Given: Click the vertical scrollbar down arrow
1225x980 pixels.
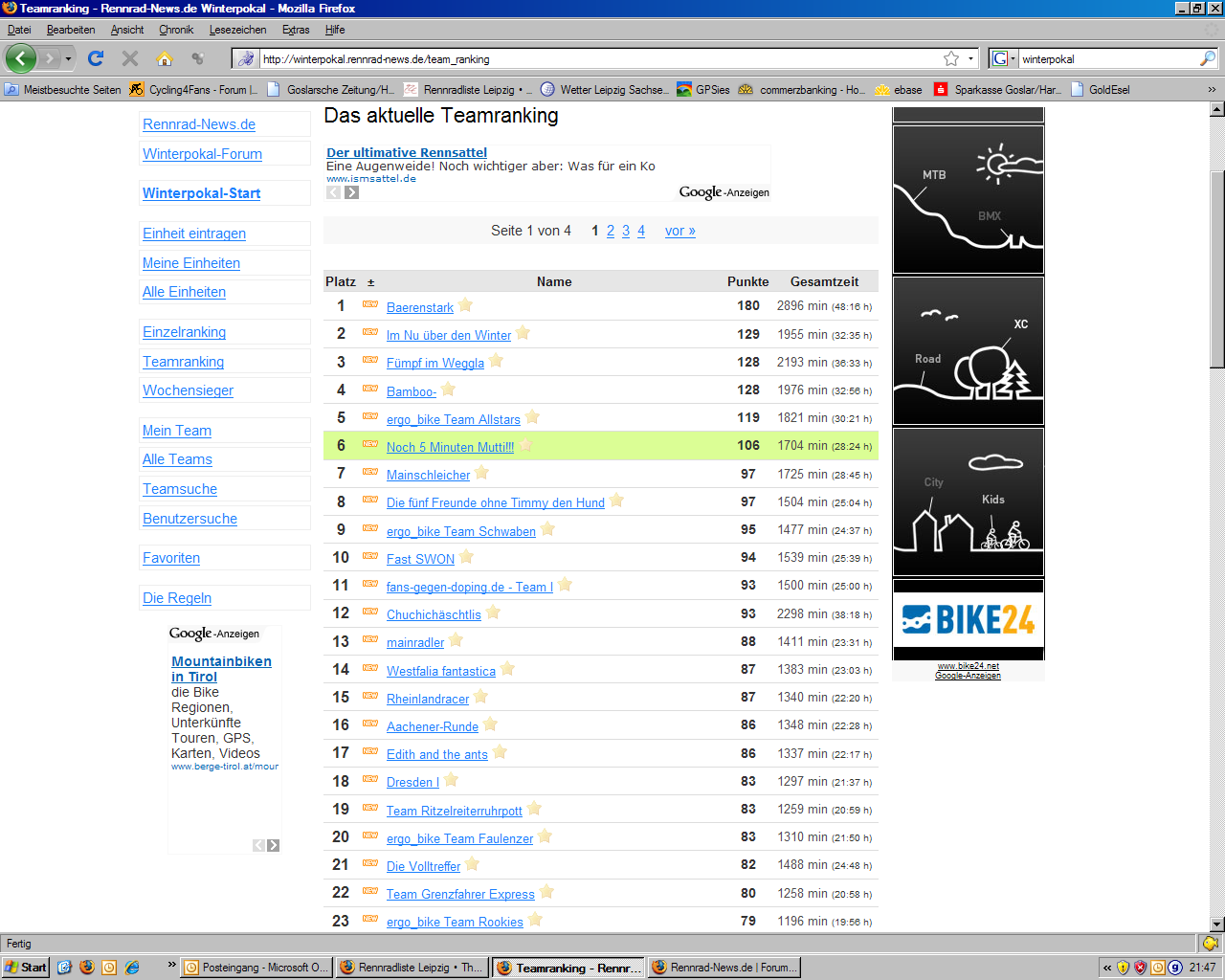Looking at the screenshot, I should click(x=1217, y=924).
